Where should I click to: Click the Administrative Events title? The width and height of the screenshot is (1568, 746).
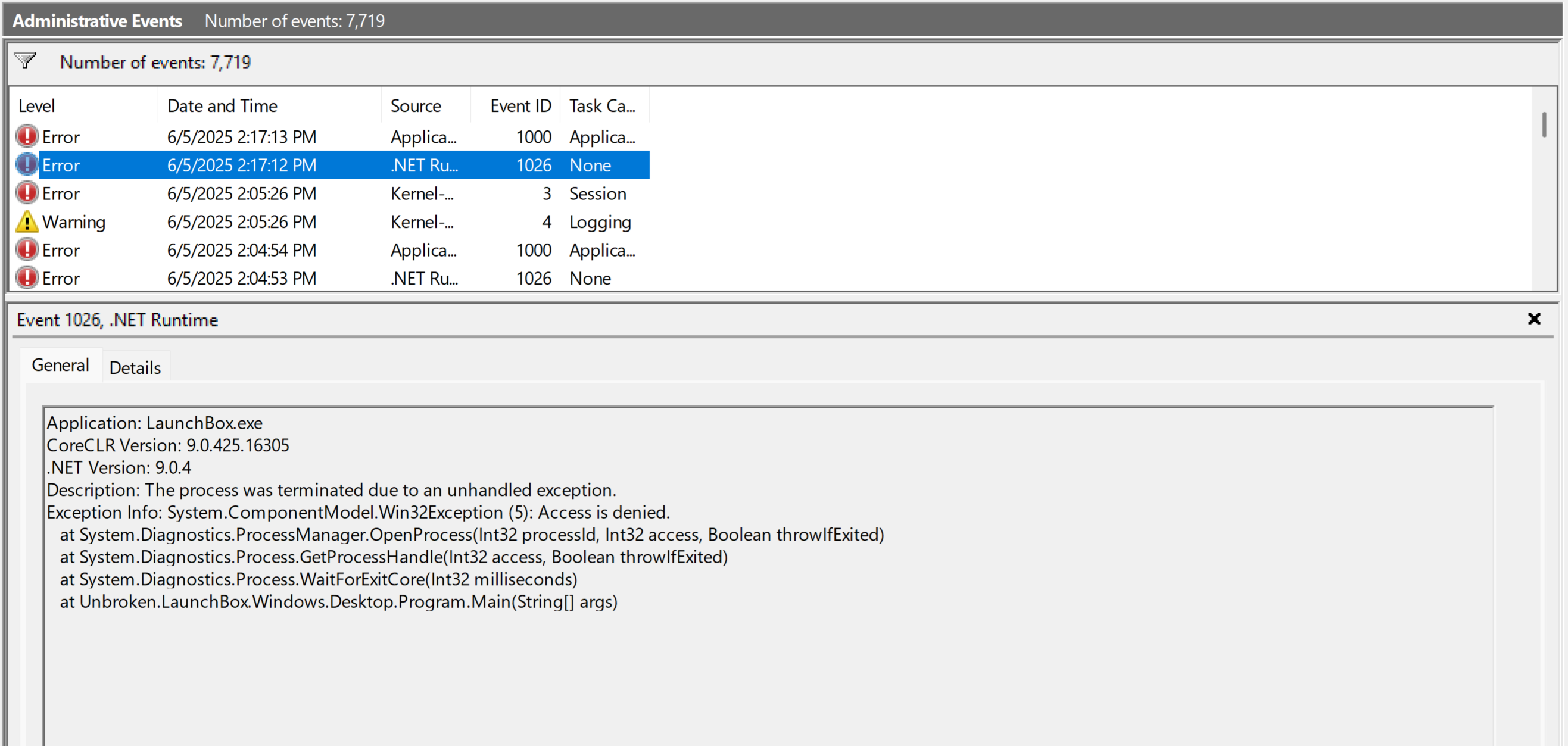click(98, 21)
